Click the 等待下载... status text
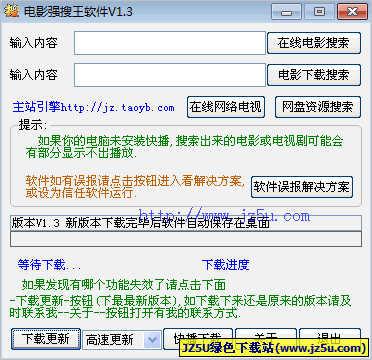 coord(49,265)
